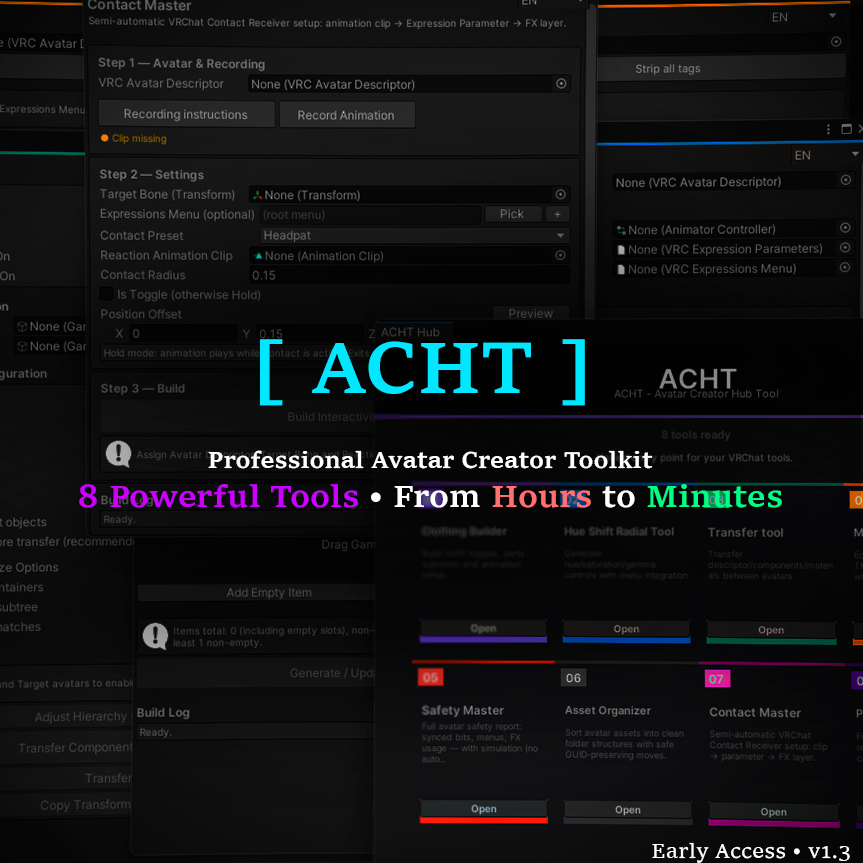Click the Strip all tags button
The width and height of the screenshot is (863, 863).
pyautogui.click(x=722, y=68)
